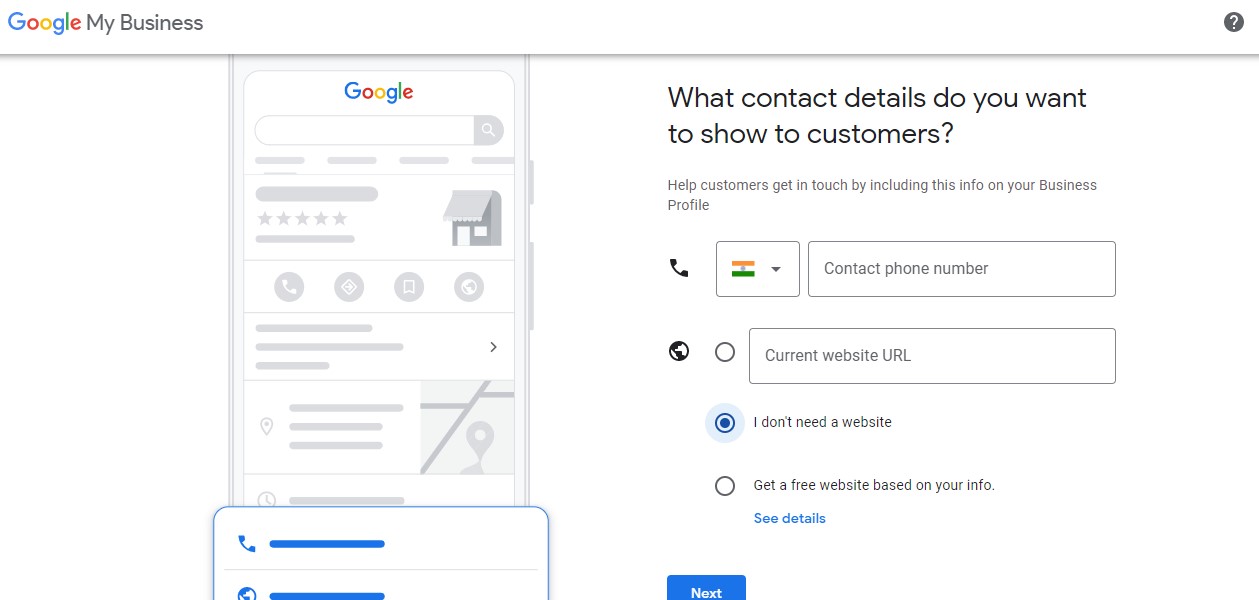Focus the Current website URL field

pyautogui.click(x=932, y=356)
